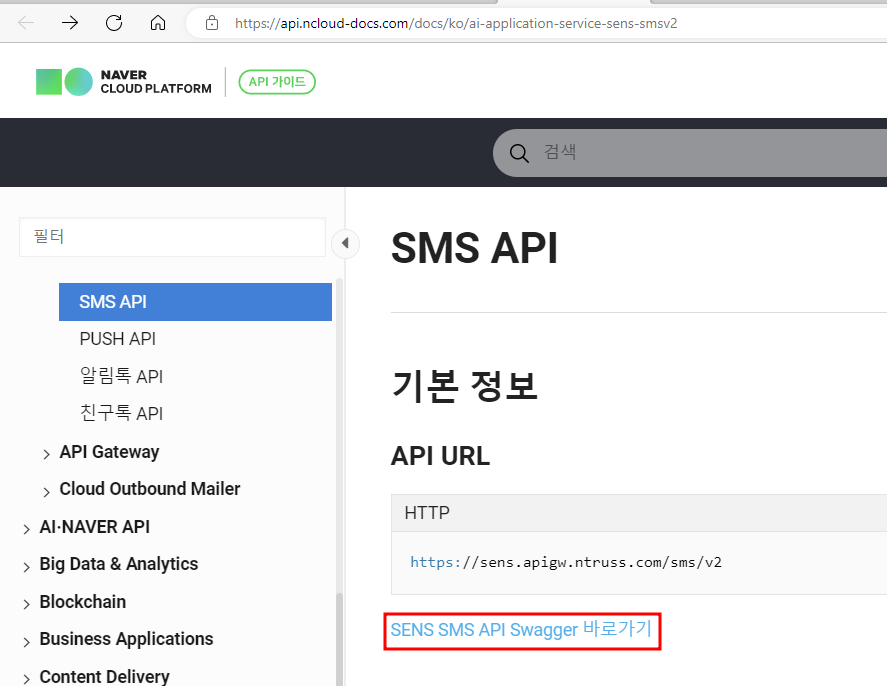Viewport: 887px width, 686px height.
Task: Open 친구톡 API sidebar item
Action: tap(121, 413)
